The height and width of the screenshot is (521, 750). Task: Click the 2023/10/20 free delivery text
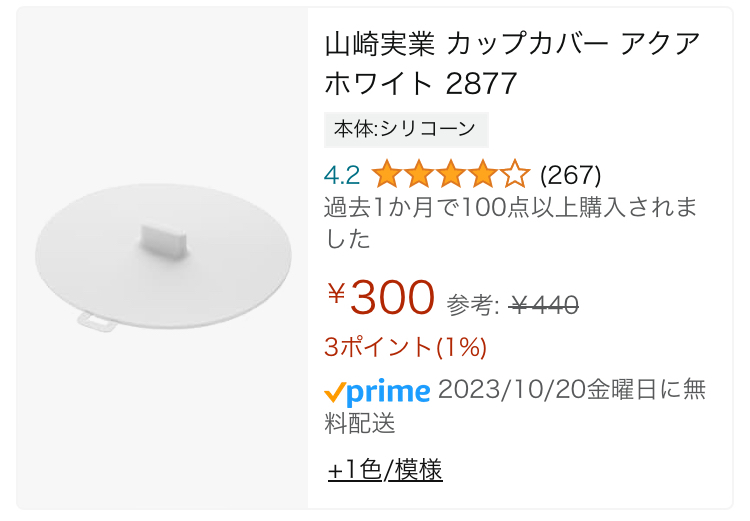(x=571, y=390)
